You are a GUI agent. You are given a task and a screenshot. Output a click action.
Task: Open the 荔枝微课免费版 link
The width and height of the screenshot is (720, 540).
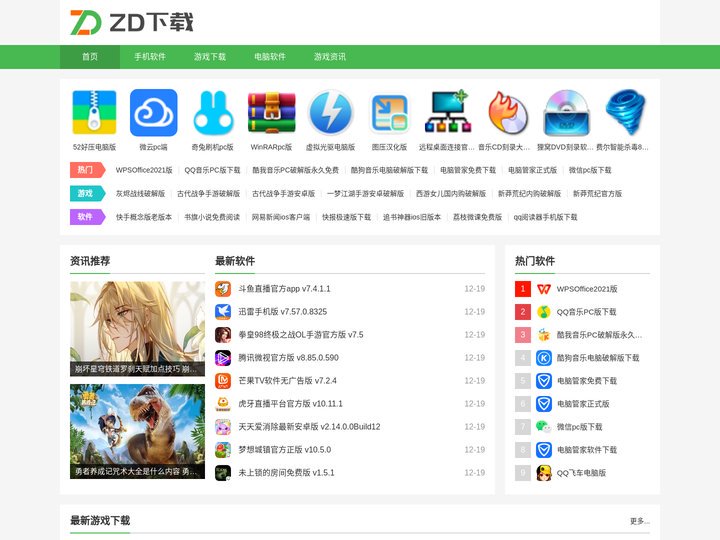(477, 217)
